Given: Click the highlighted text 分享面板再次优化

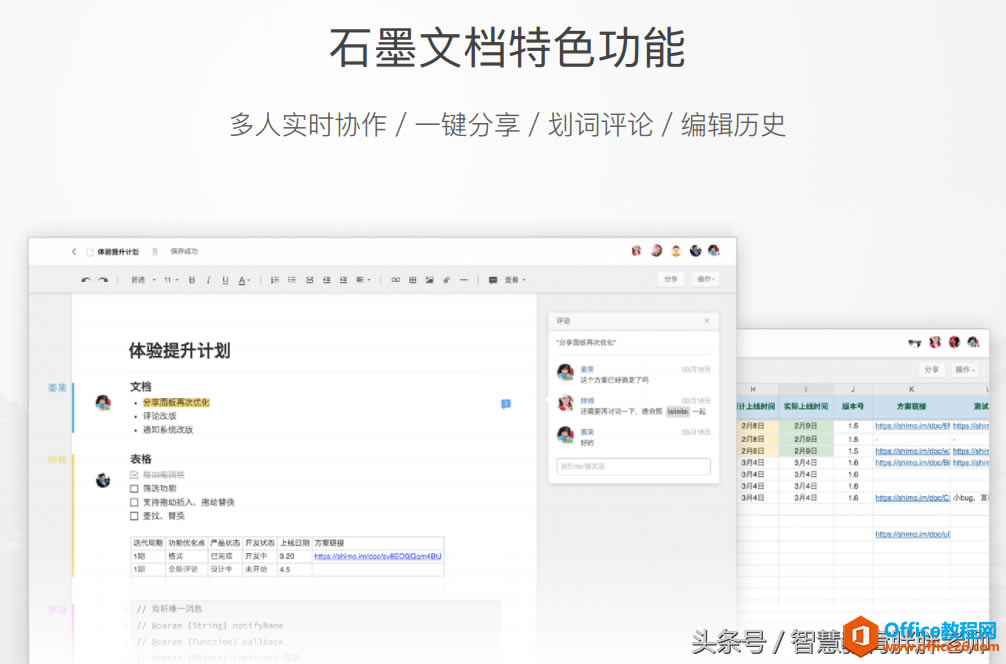Looking at the screenshot, I should point(176,402).
